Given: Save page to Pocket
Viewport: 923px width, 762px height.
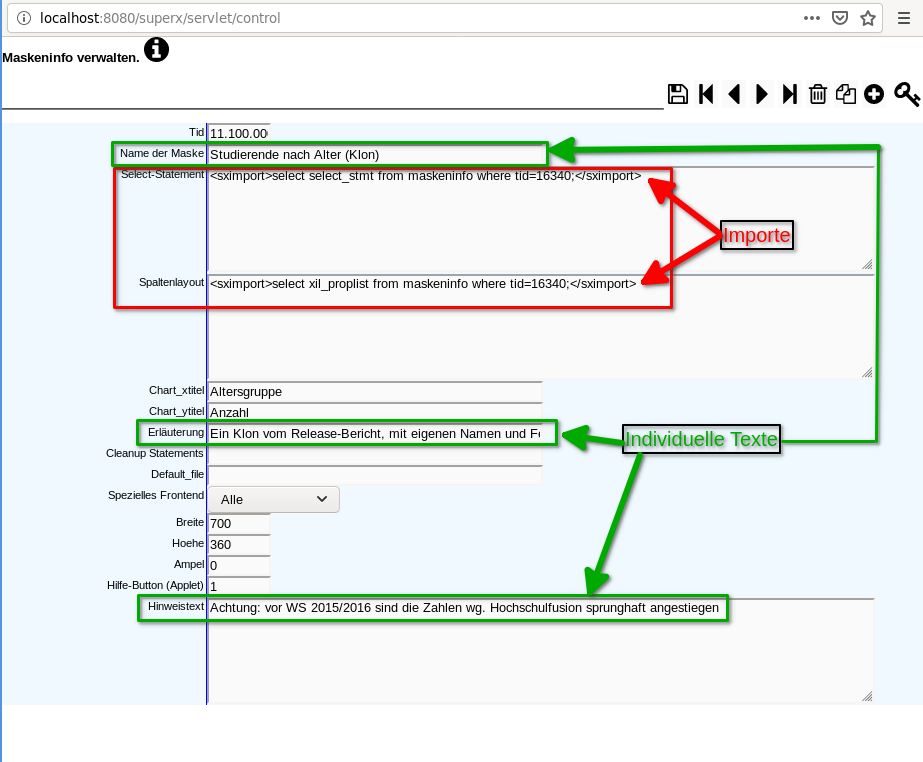Looking at the screenshot, I should click(840, 18).
